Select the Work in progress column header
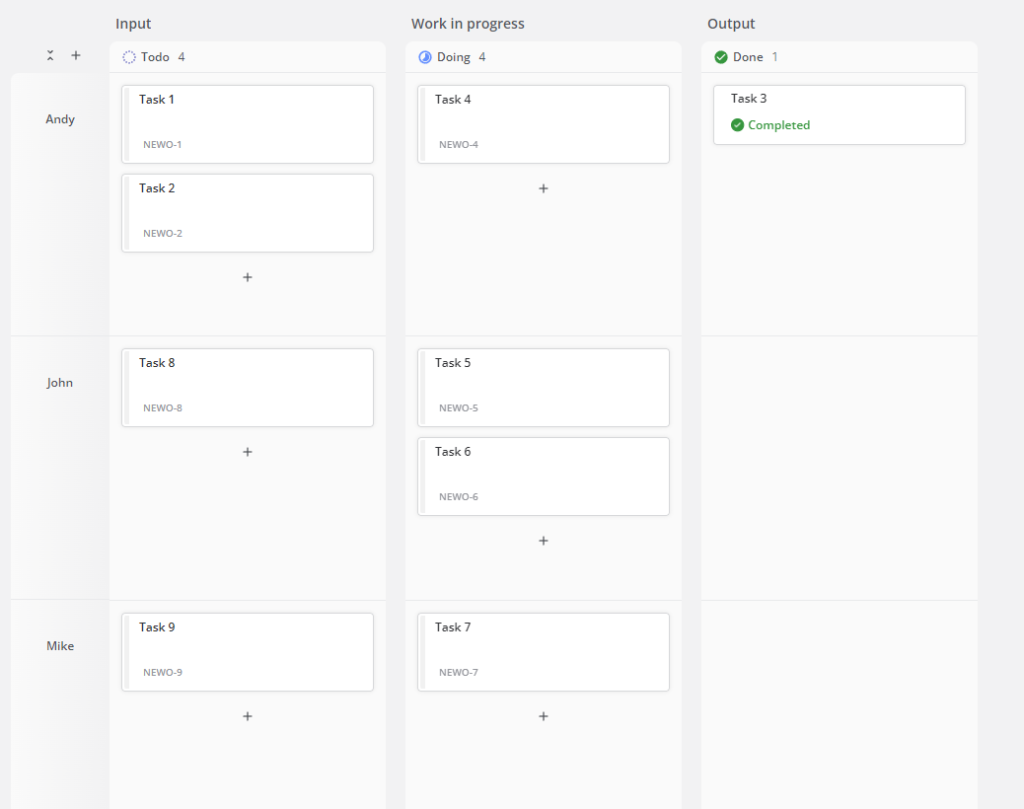Screen dimensions: 1024x809 467,23
